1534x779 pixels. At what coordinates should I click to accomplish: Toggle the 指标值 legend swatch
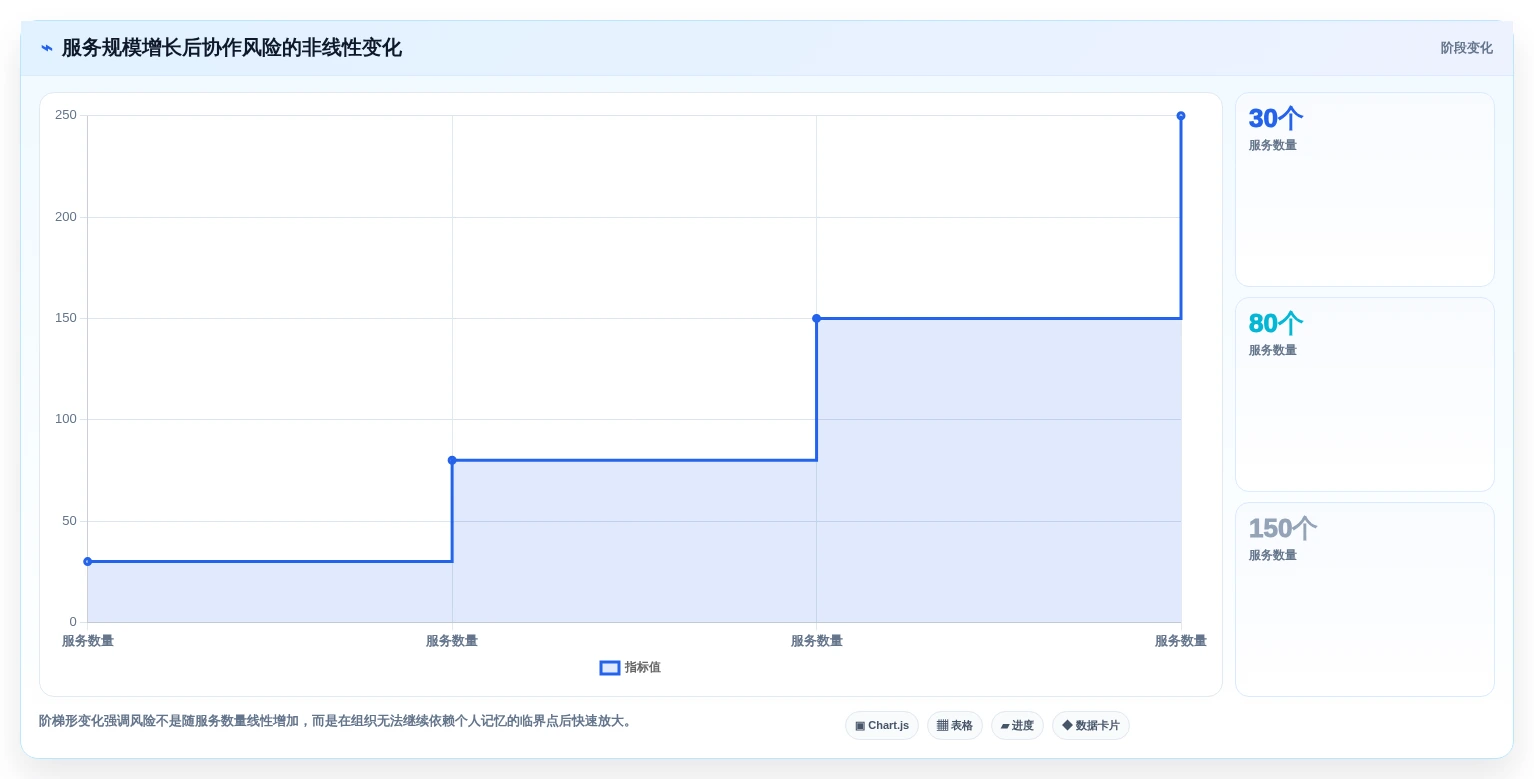tap(610, 668)
